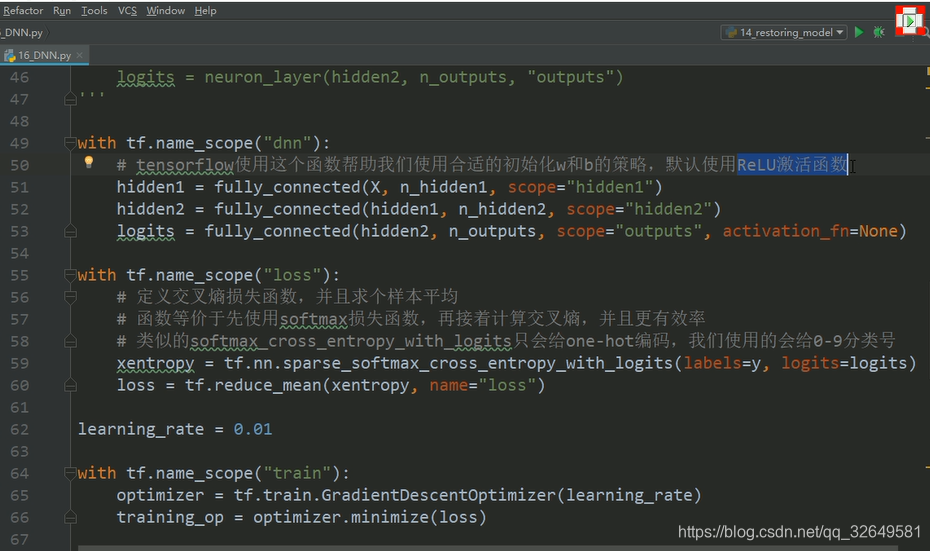Click training_op variable on line 66
930x551 pixels.
point(170,518)
